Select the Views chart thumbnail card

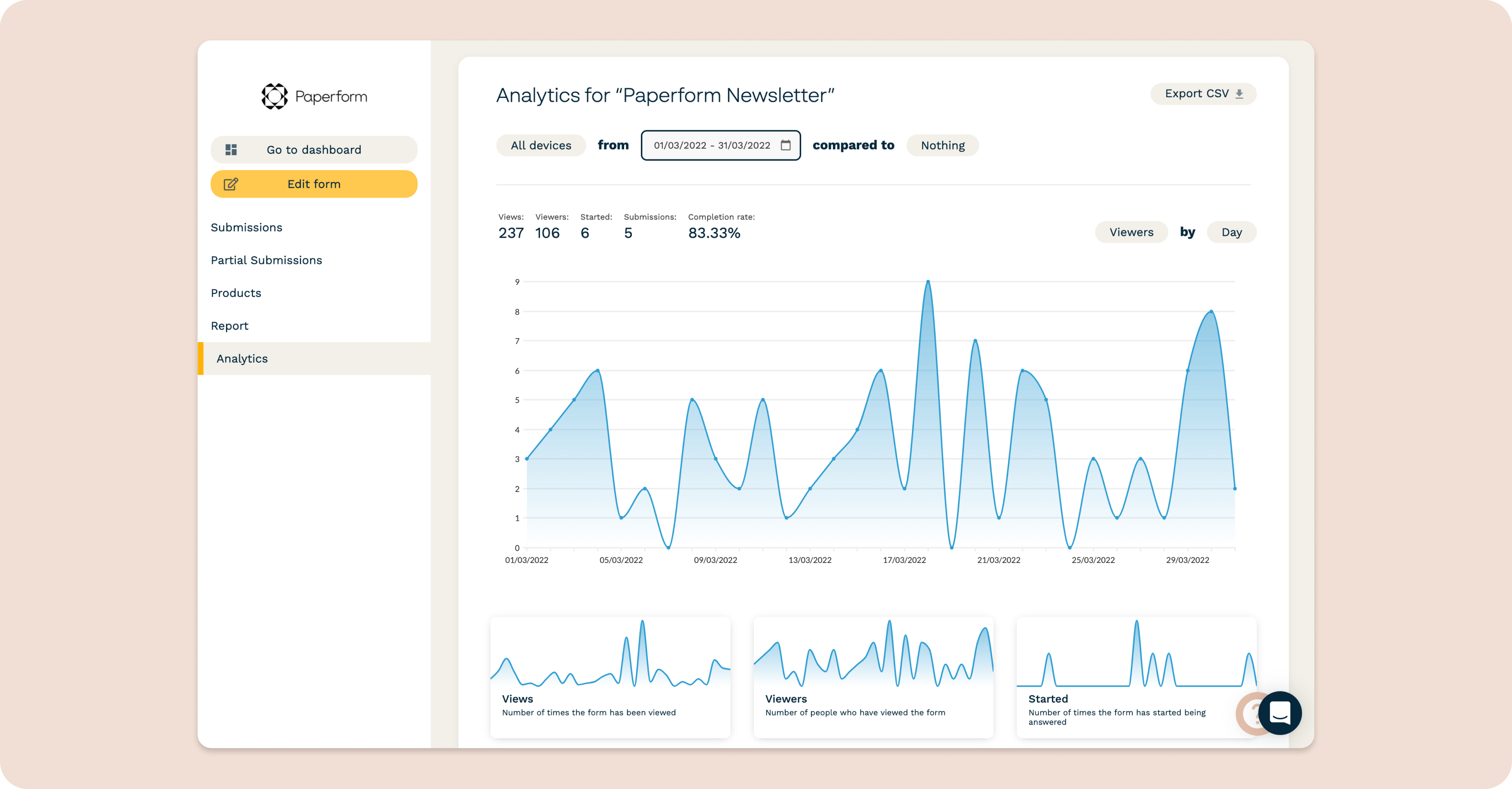point(610,677)
